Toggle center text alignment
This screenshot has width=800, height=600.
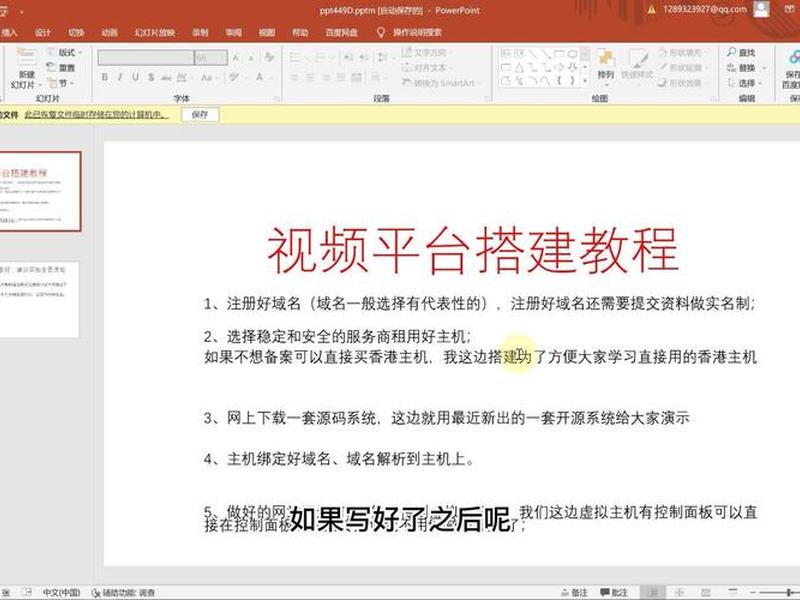pyautogui.click(x=310, y=78)
